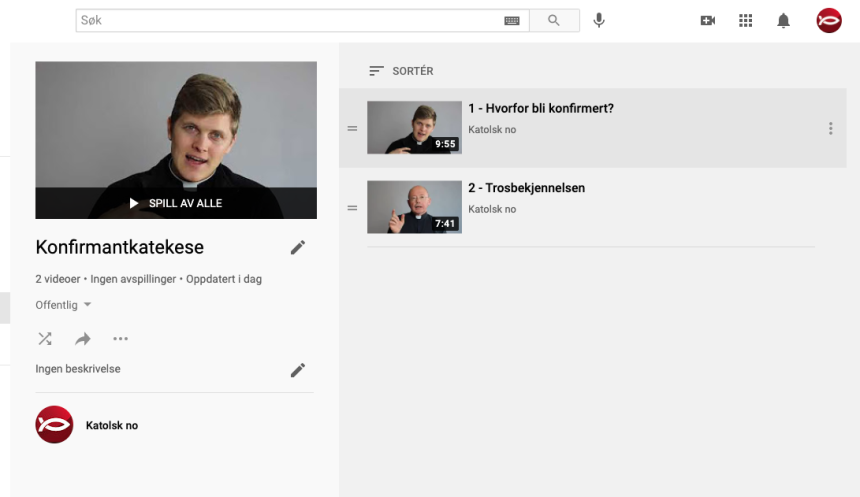Open more playlist options ellipsis

click(121, 339)
